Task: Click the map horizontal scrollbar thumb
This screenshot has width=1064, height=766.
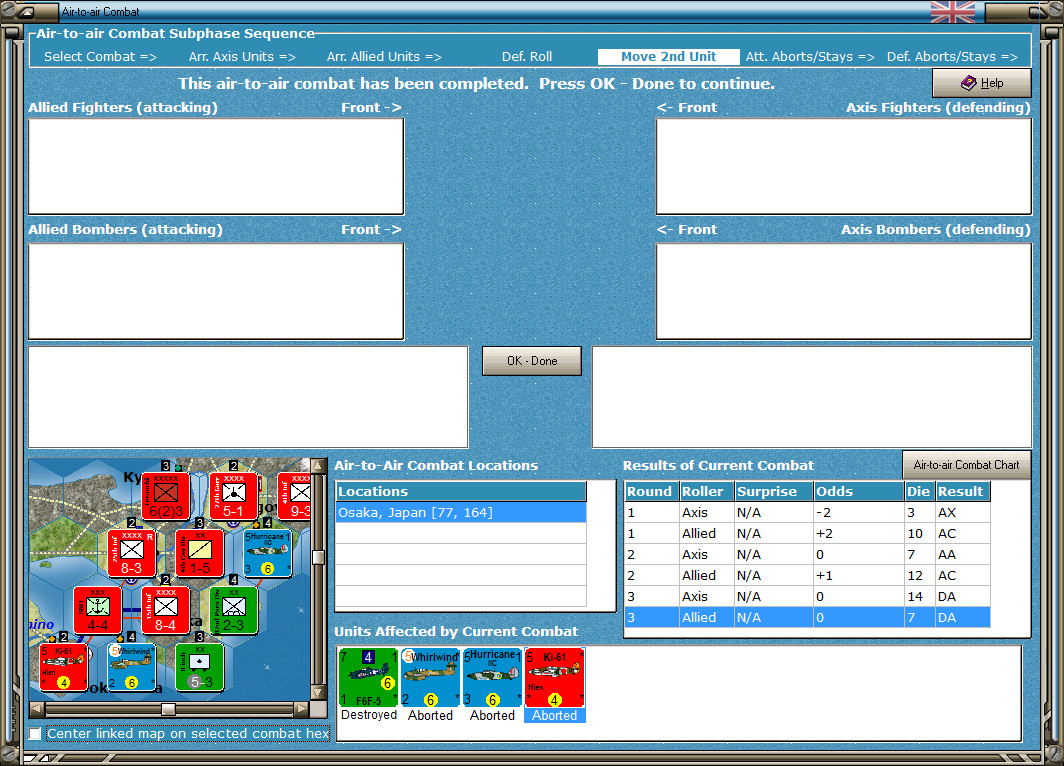Action: point(168,709)
